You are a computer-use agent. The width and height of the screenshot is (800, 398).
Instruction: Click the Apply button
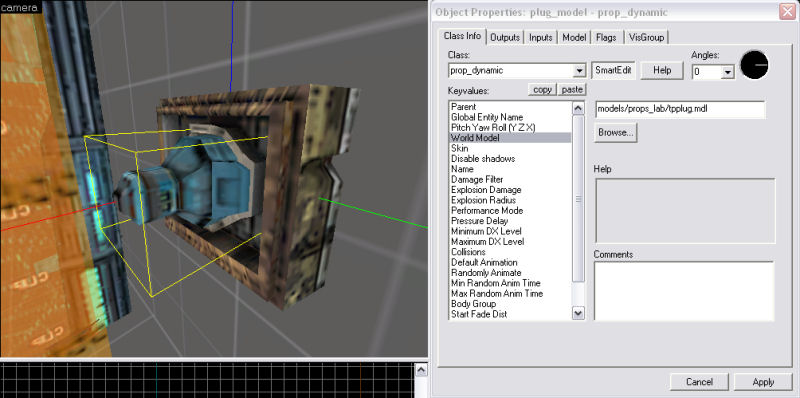[x=763, y=382]
